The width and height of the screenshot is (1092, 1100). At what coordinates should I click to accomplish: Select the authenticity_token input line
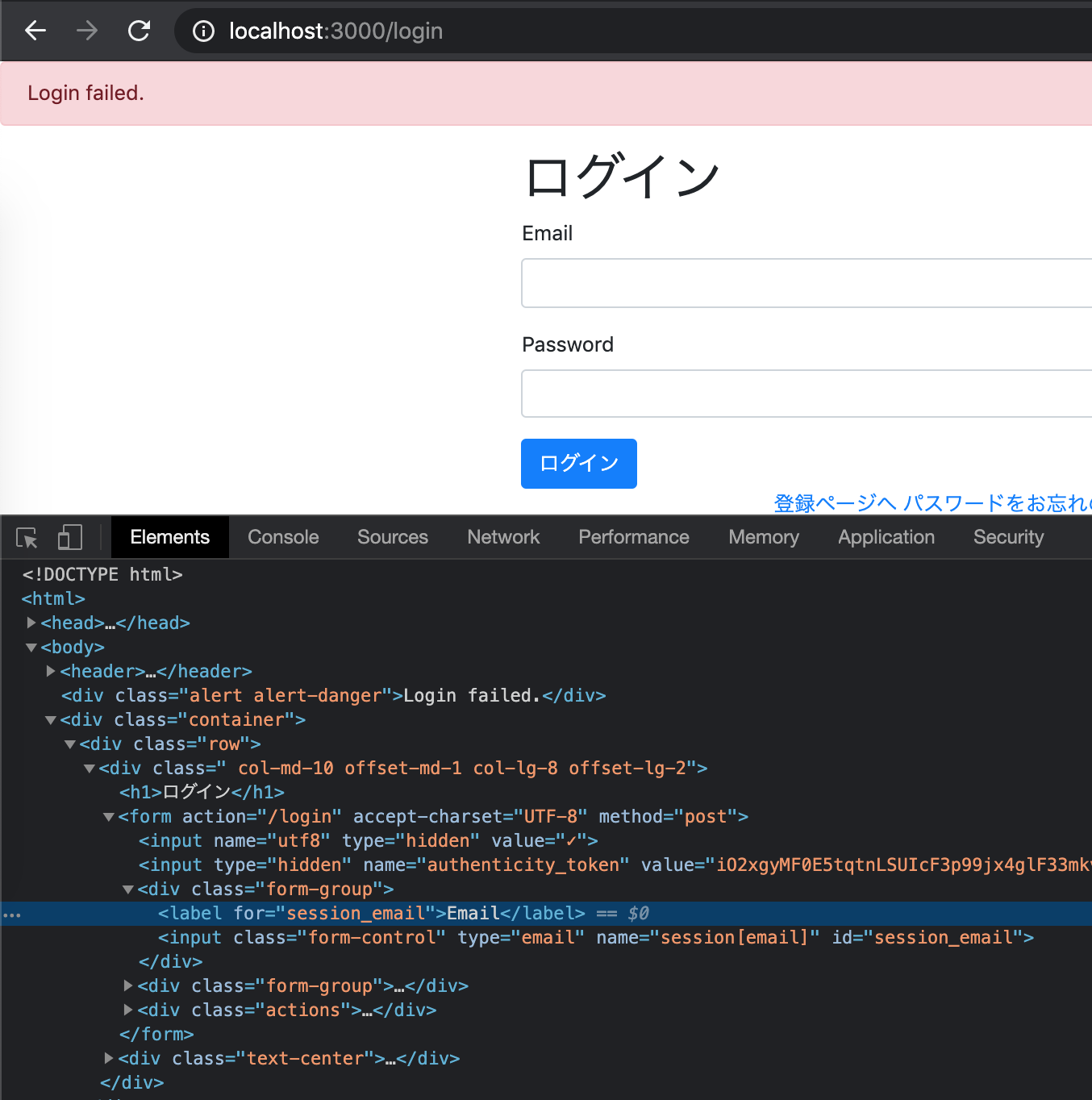615,865
